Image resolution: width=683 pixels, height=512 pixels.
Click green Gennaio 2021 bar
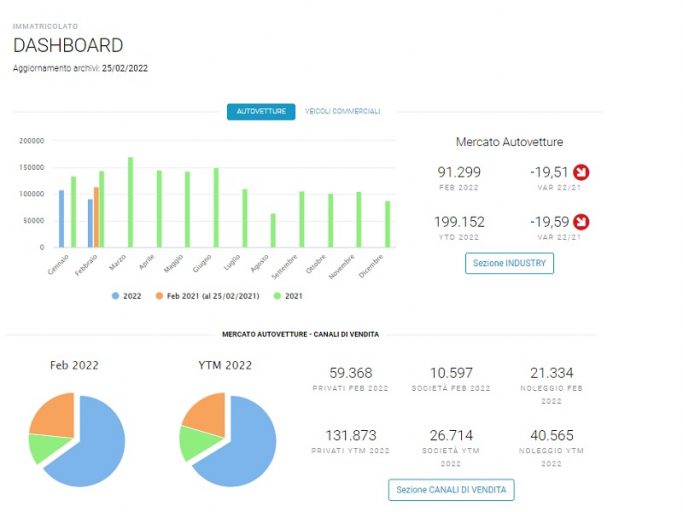tap(73, 212)
